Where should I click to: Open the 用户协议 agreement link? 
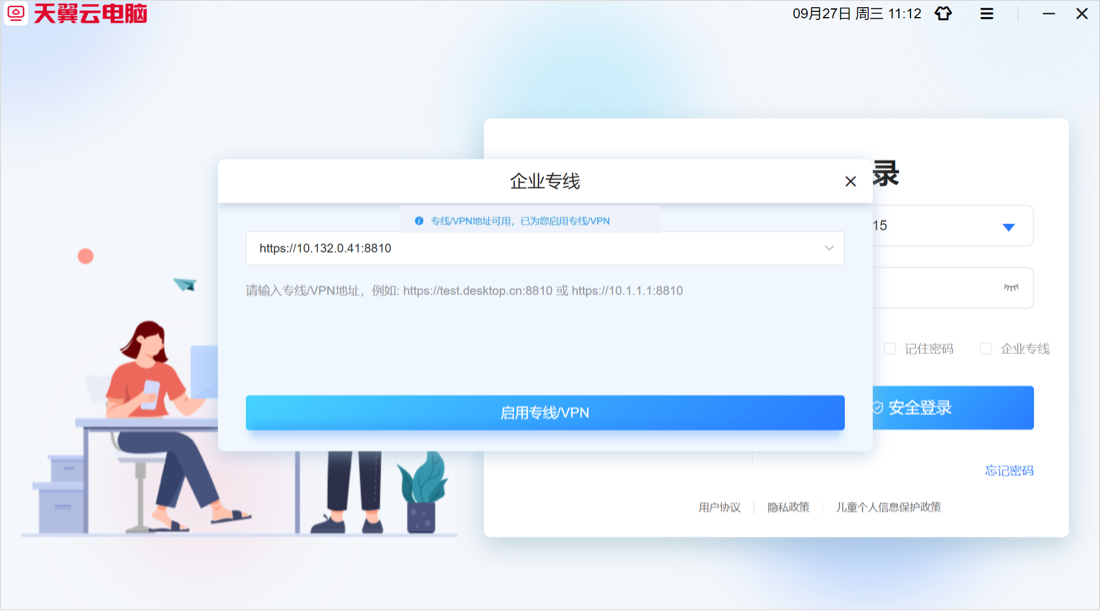[x=718, y=507]
